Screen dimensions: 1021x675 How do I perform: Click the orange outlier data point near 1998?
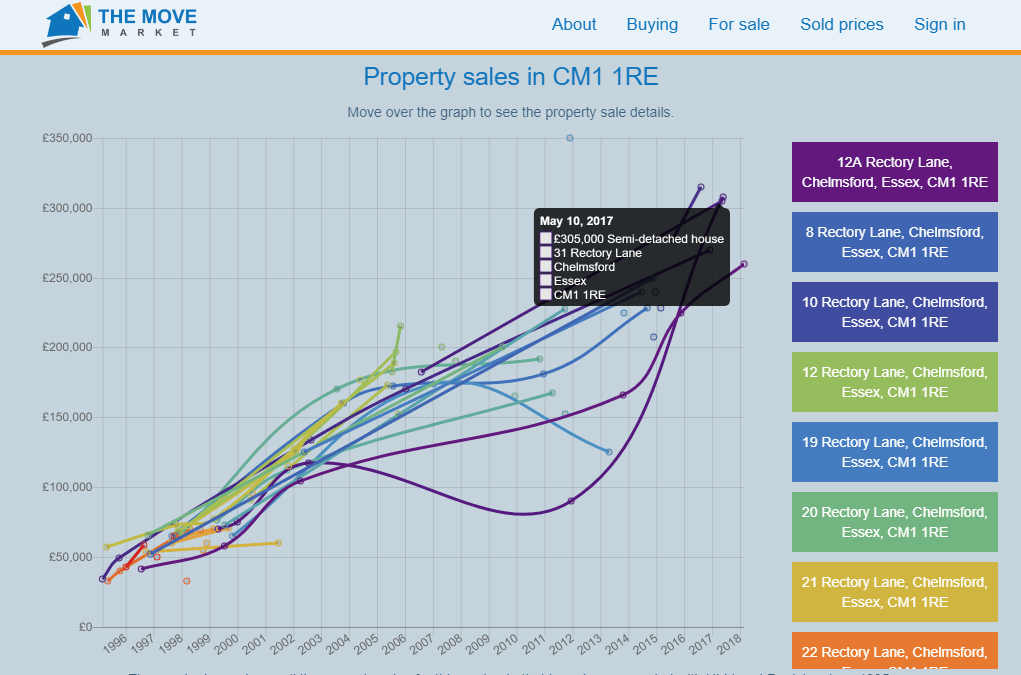click(185, 579)
